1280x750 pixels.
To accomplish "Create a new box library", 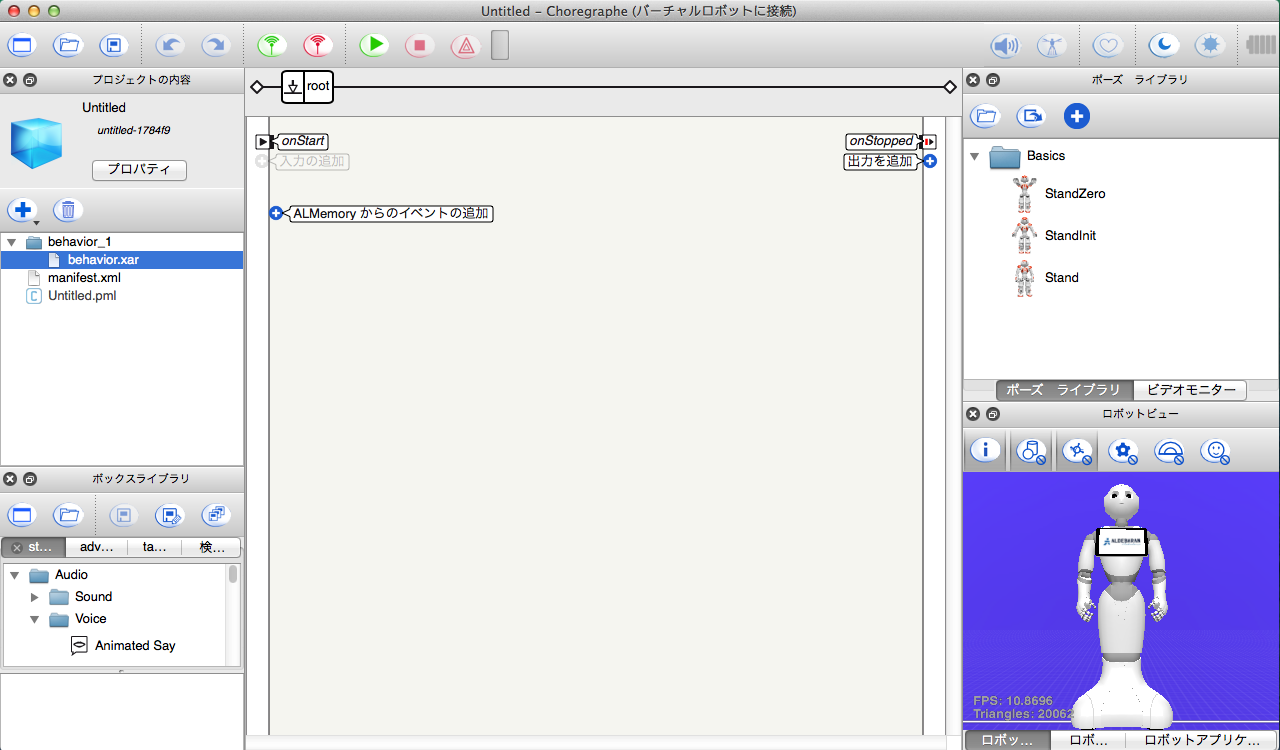I will point(21,516).
